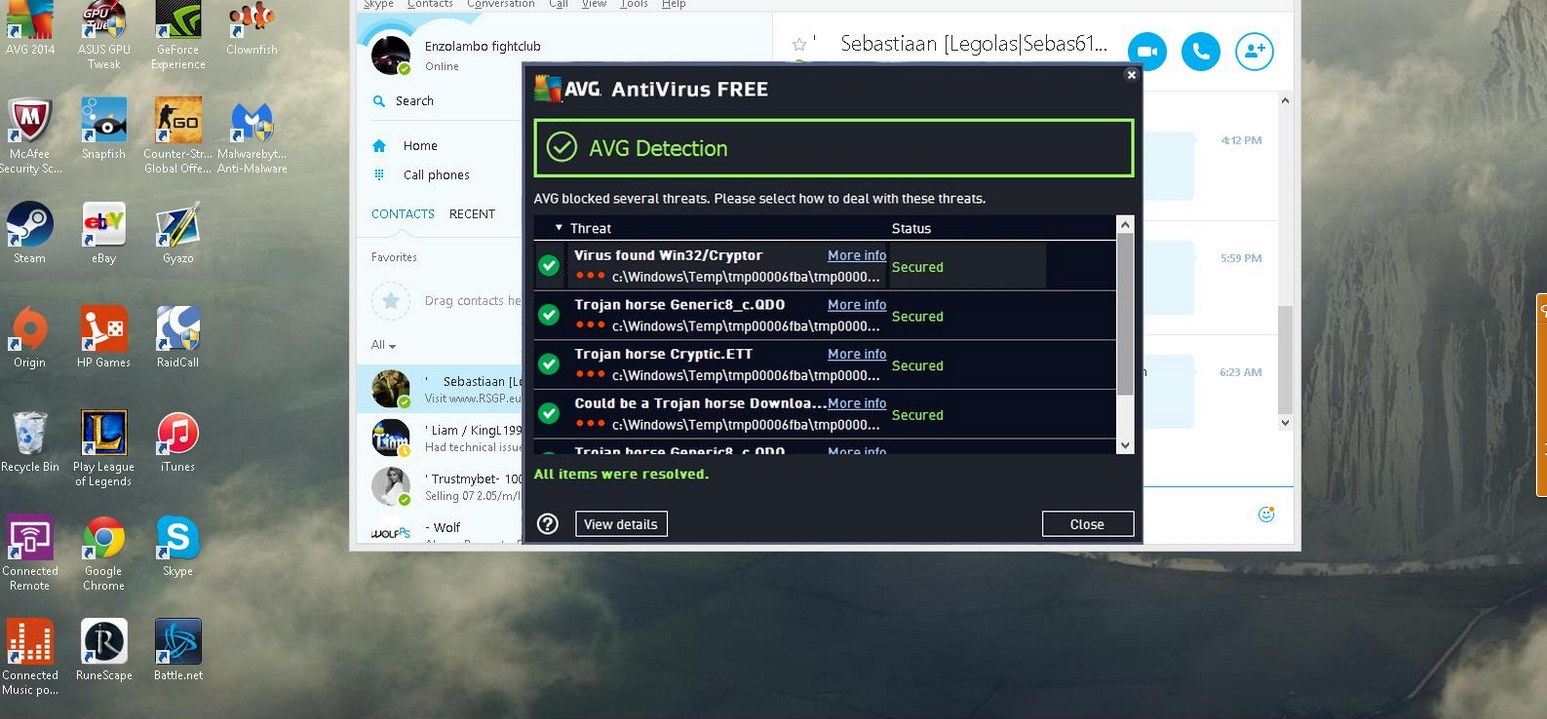This screenshot has width=1547, height=719.
Task: Switch to RECENT tab in Skype
Action: tap(472, 214)
